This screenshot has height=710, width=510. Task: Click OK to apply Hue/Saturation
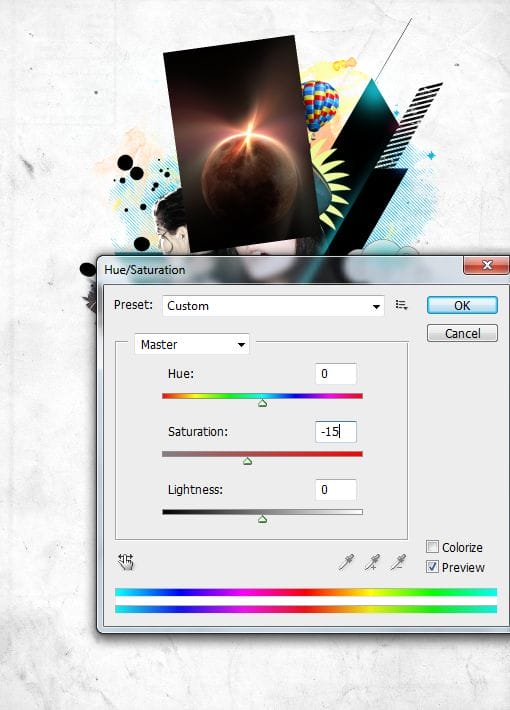coord(462,305)
